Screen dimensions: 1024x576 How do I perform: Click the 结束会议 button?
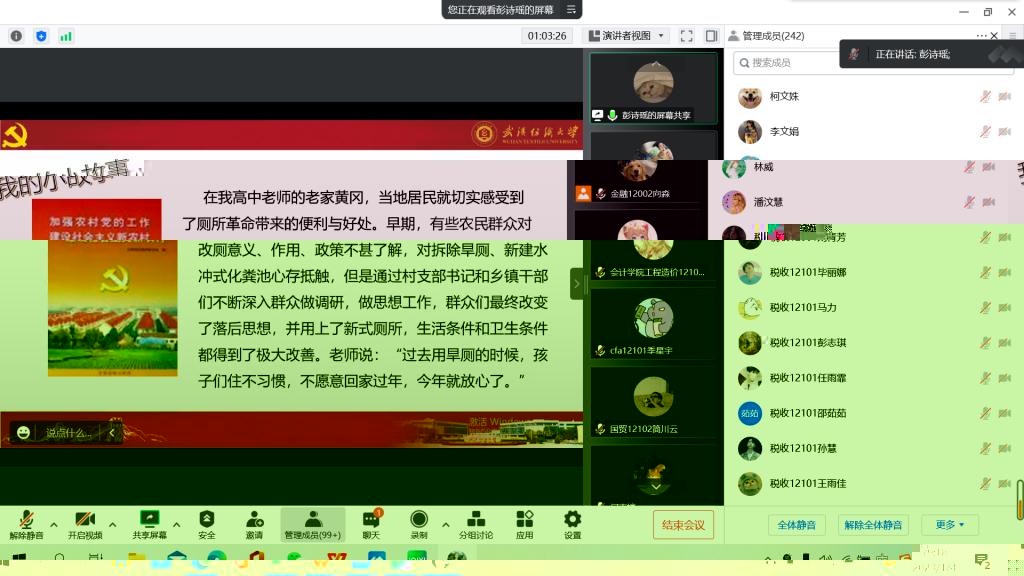(684, 525)
